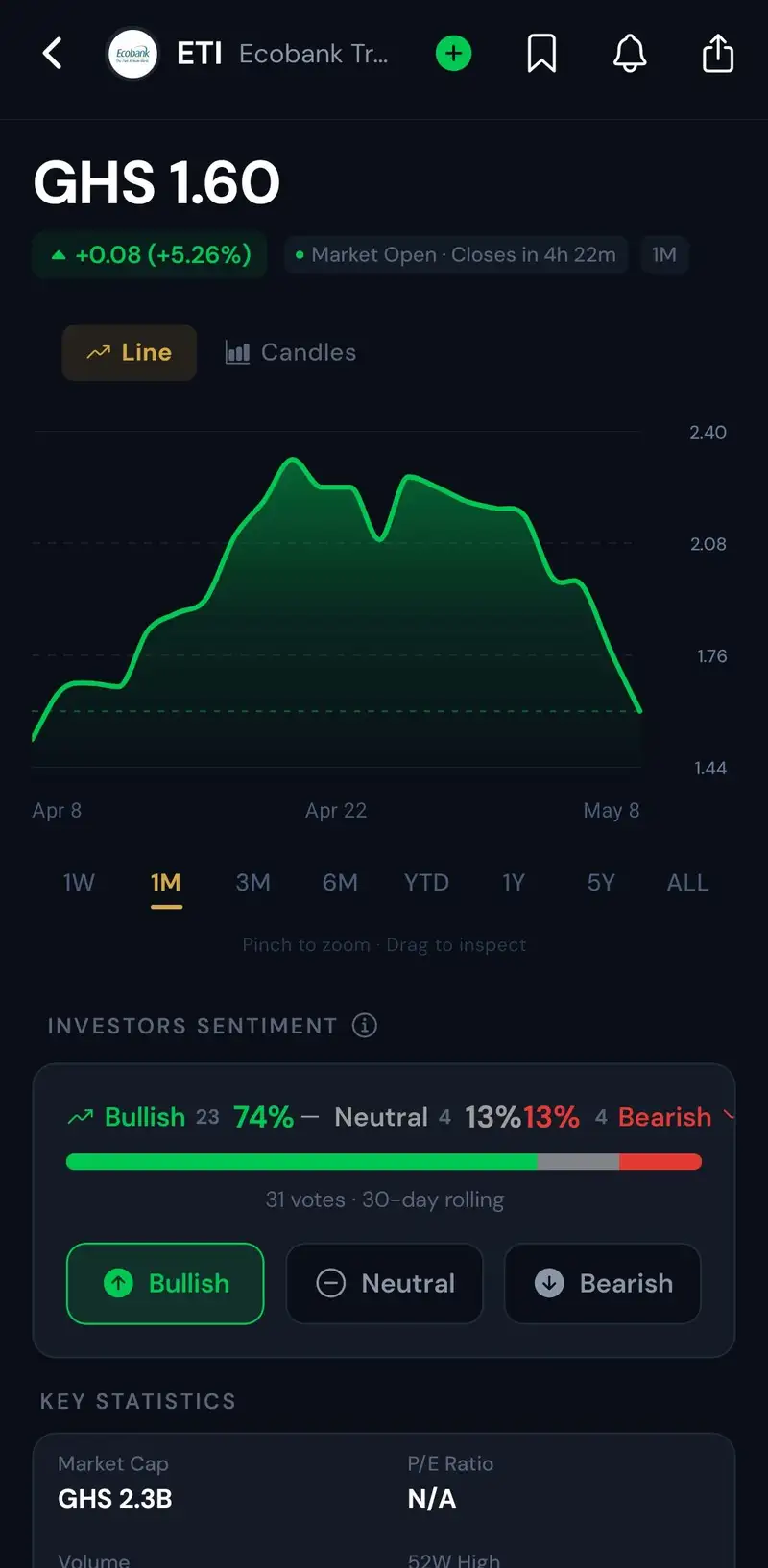The width and height of the screenshot is (768, 1568).
Task: Open price alerts bell icon
Action: [x=630, y=54]
